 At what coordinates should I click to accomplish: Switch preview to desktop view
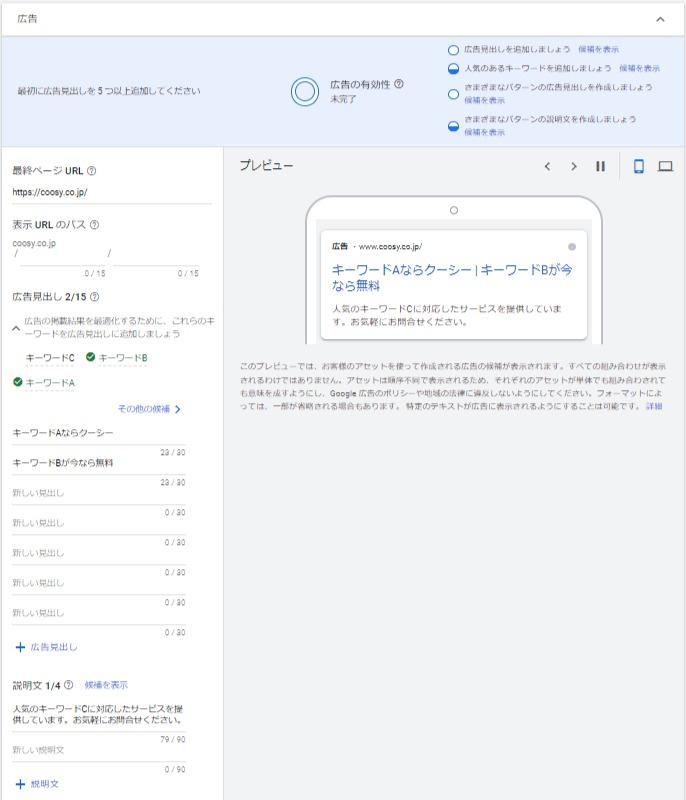click(665, 166)
